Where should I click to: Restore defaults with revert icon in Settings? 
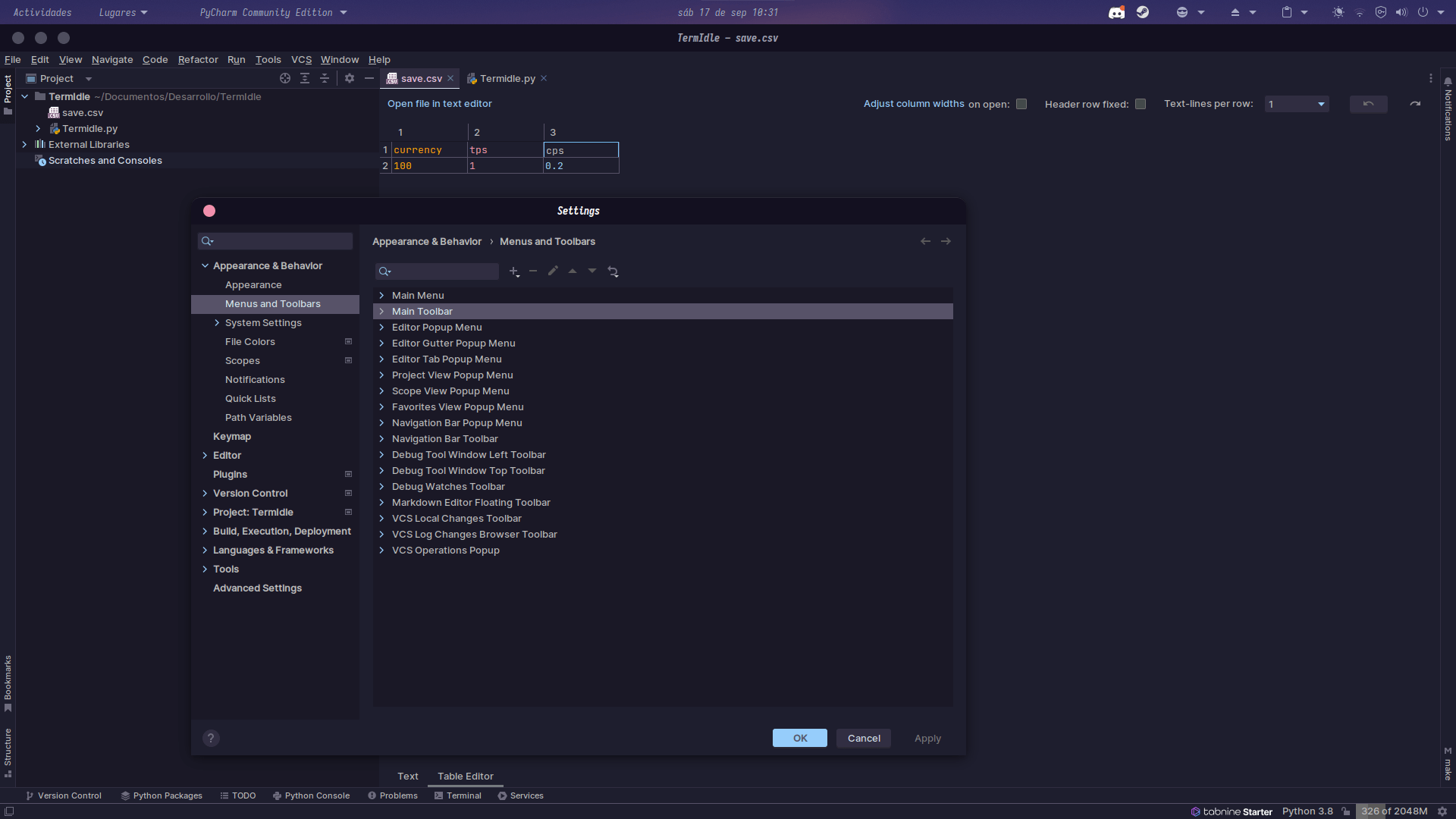click(x=613, y=271)
